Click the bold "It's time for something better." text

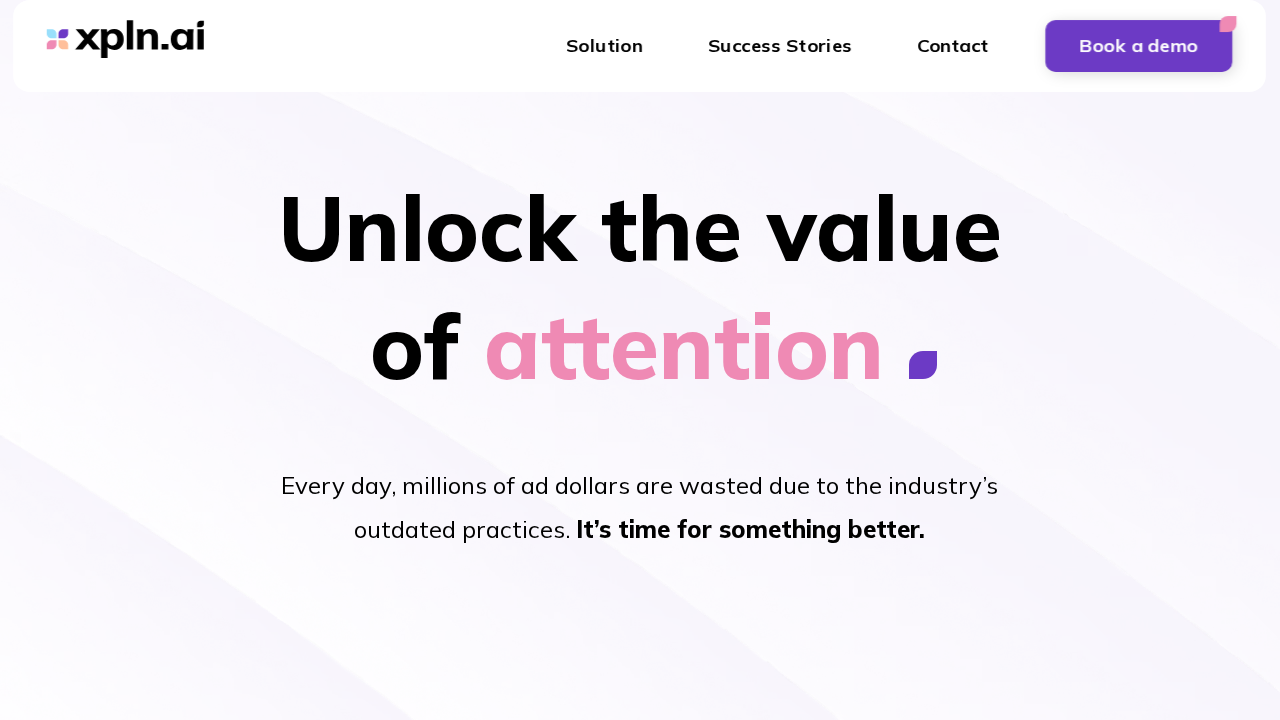pos(750,530)
